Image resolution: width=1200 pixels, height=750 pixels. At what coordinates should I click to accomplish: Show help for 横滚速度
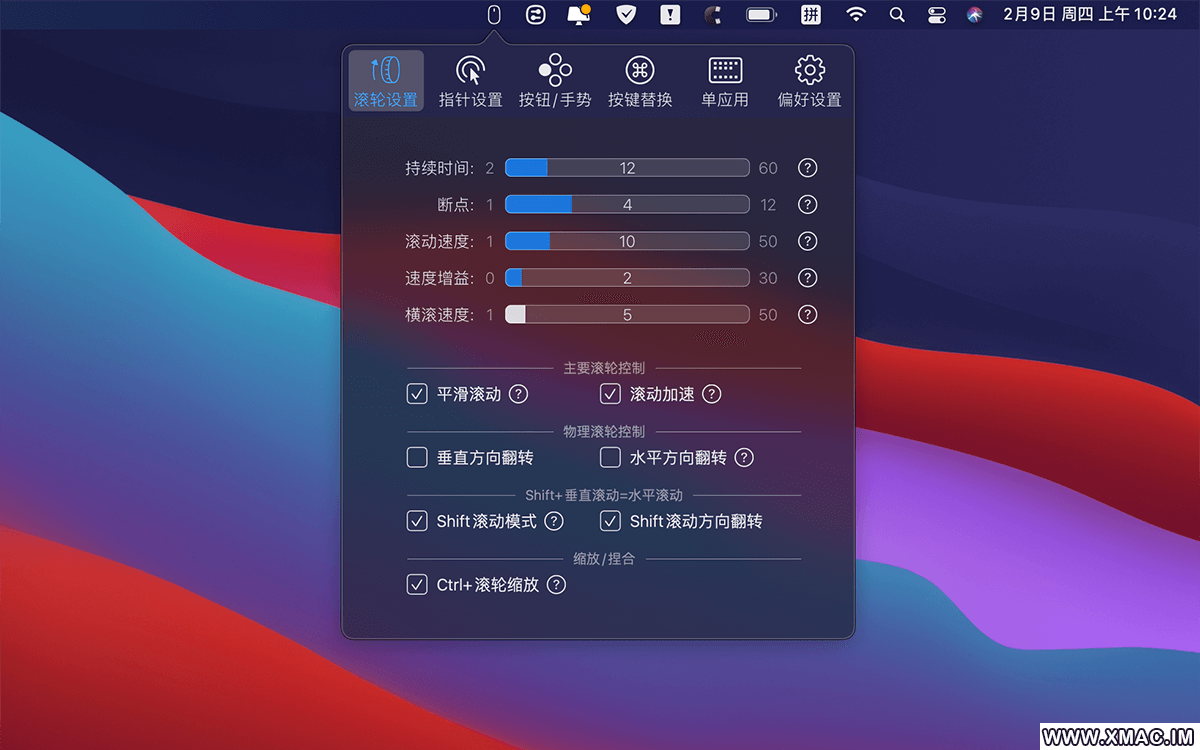[x=808, y=314]
